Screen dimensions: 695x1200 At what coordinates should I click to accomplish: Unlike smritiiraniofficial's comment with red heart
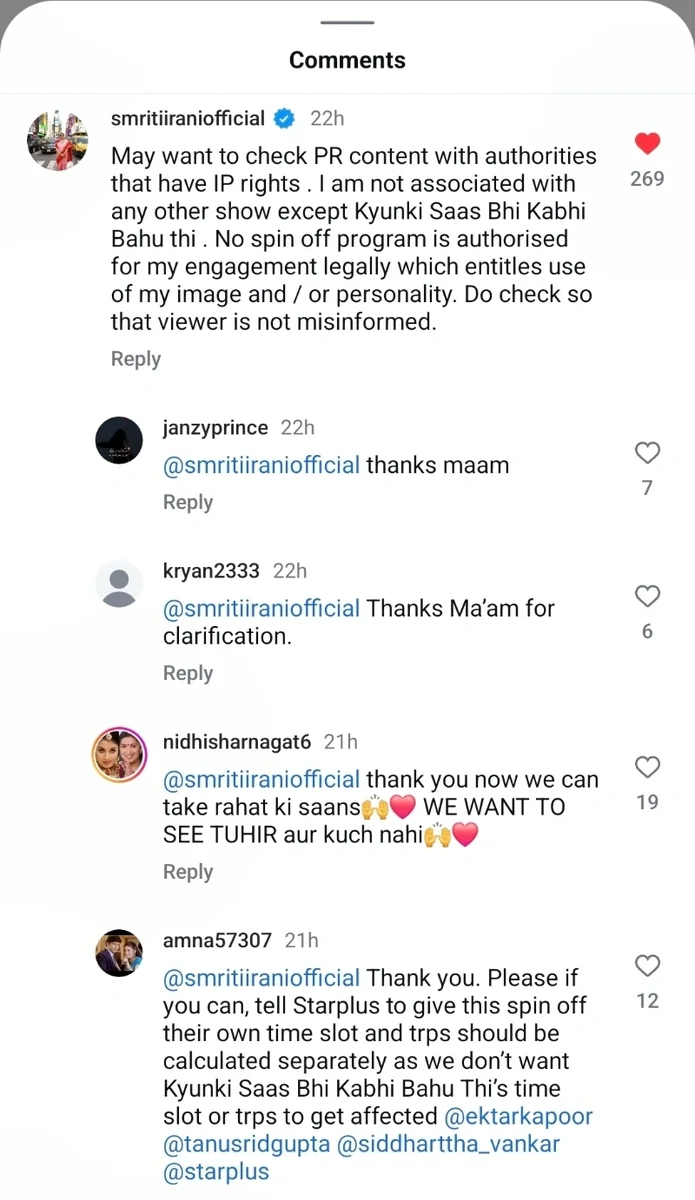click(x=647, y=144)
